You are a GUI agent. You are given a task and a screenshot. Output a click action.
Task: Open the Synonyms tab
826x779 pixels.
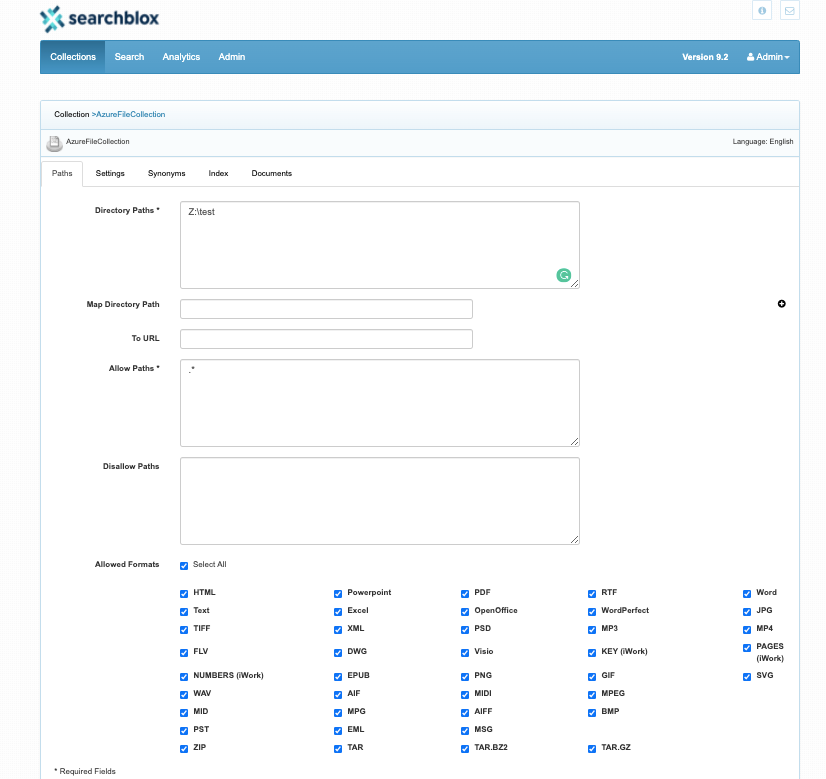click(x=166, y=173)
